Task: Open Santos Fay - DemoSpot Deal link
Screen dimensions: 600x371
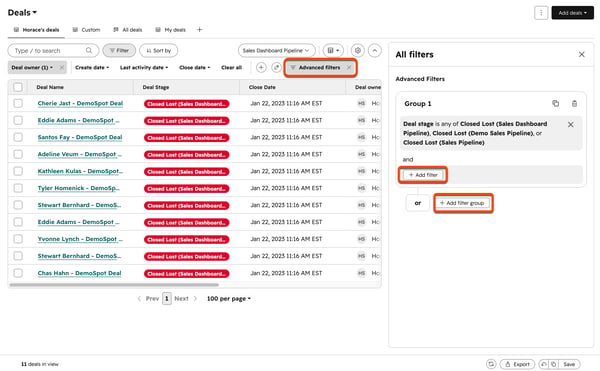Action: (80, 137)
